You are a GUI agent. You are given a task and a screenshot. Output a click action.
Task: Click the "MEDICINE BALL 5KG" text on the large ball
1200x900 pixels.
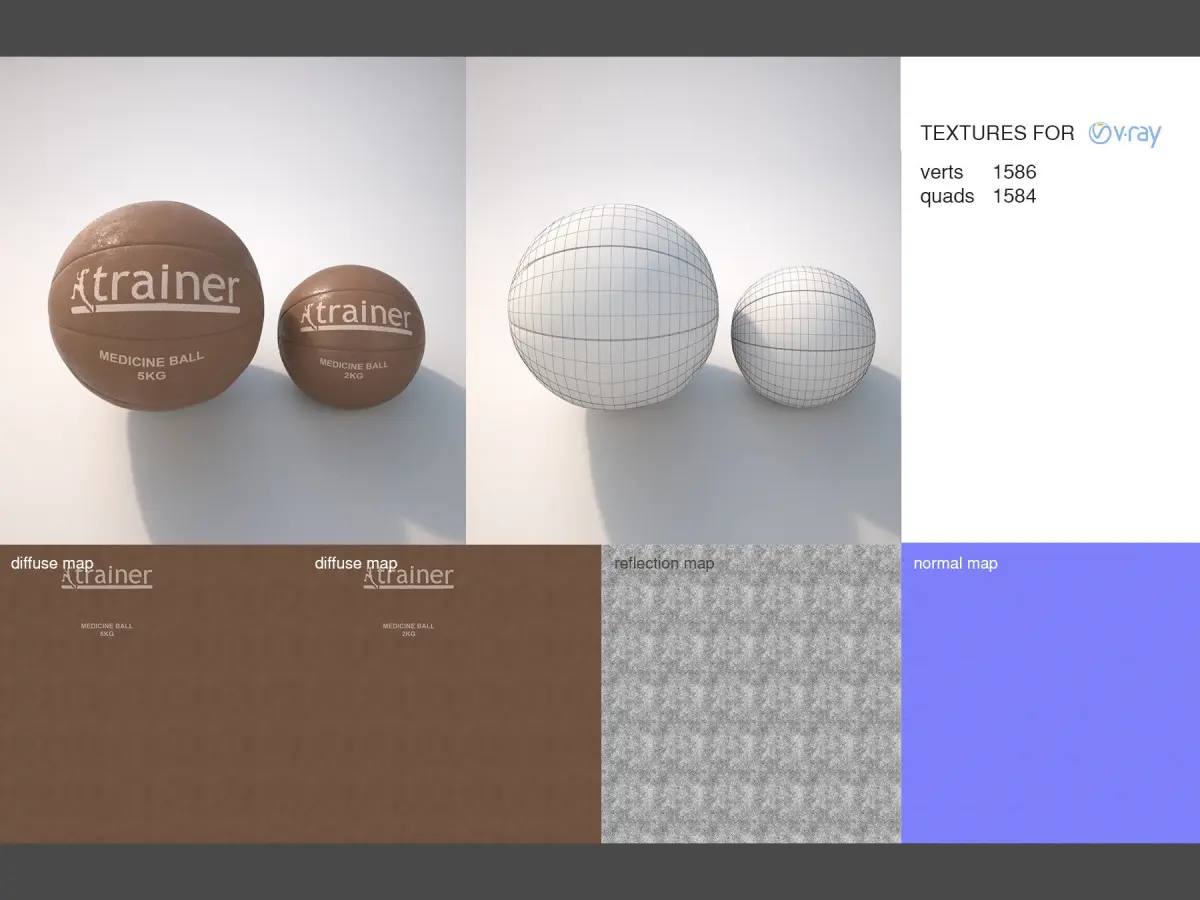(x=151, y=367)
